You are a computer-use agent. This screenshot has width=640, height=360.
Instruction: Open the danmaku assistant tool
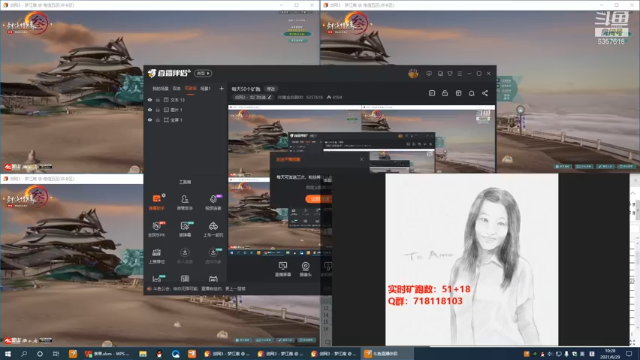coord(157,202)
